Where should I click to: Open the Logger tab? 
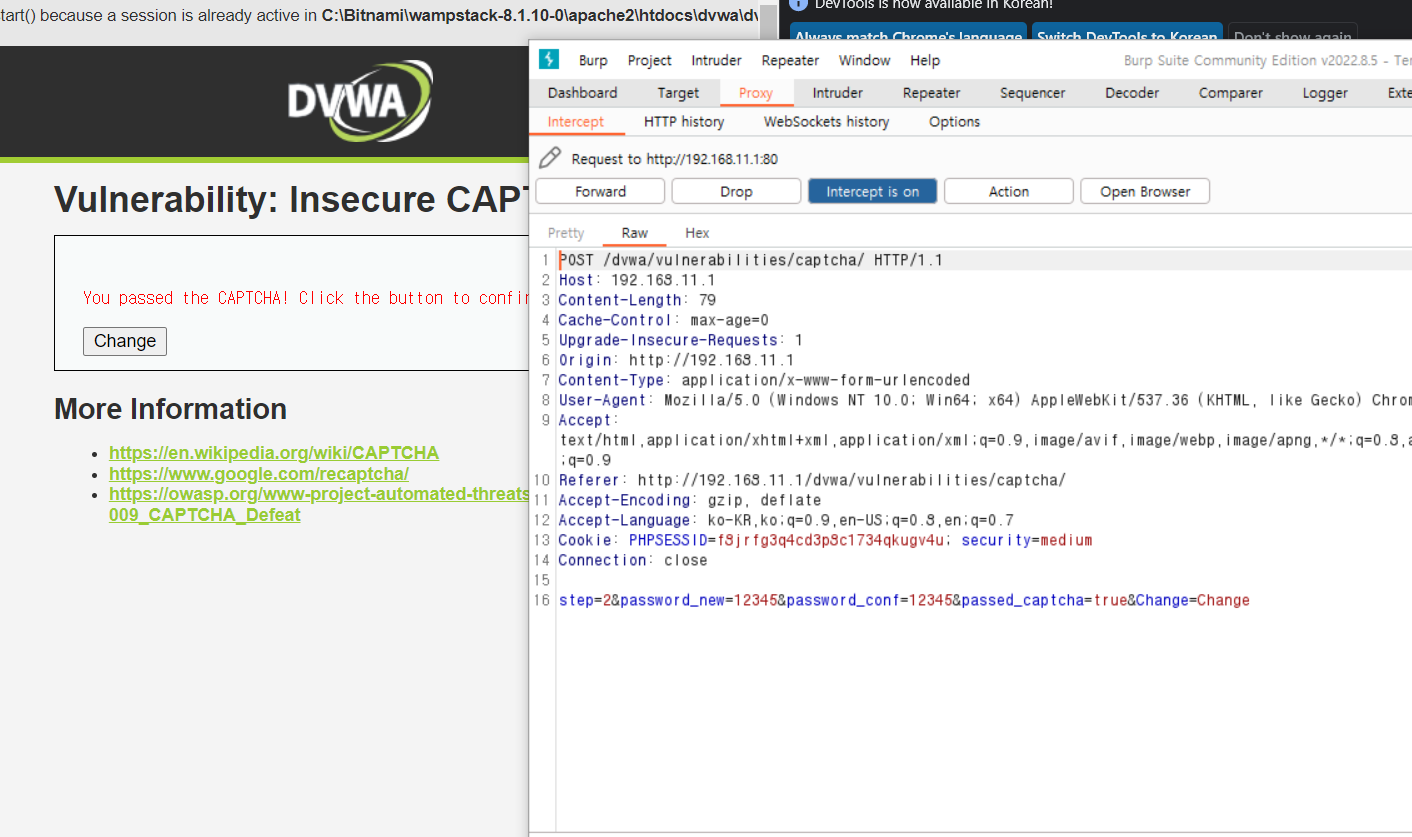pyautogui.click(x=1325, y=92)
